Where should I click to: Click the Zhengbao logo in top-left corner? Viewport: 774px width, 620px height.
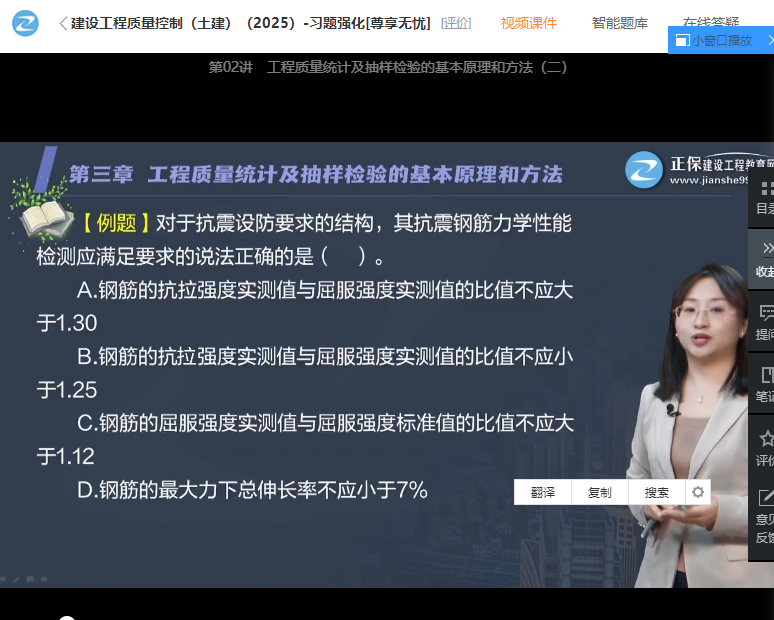[25, 22]
